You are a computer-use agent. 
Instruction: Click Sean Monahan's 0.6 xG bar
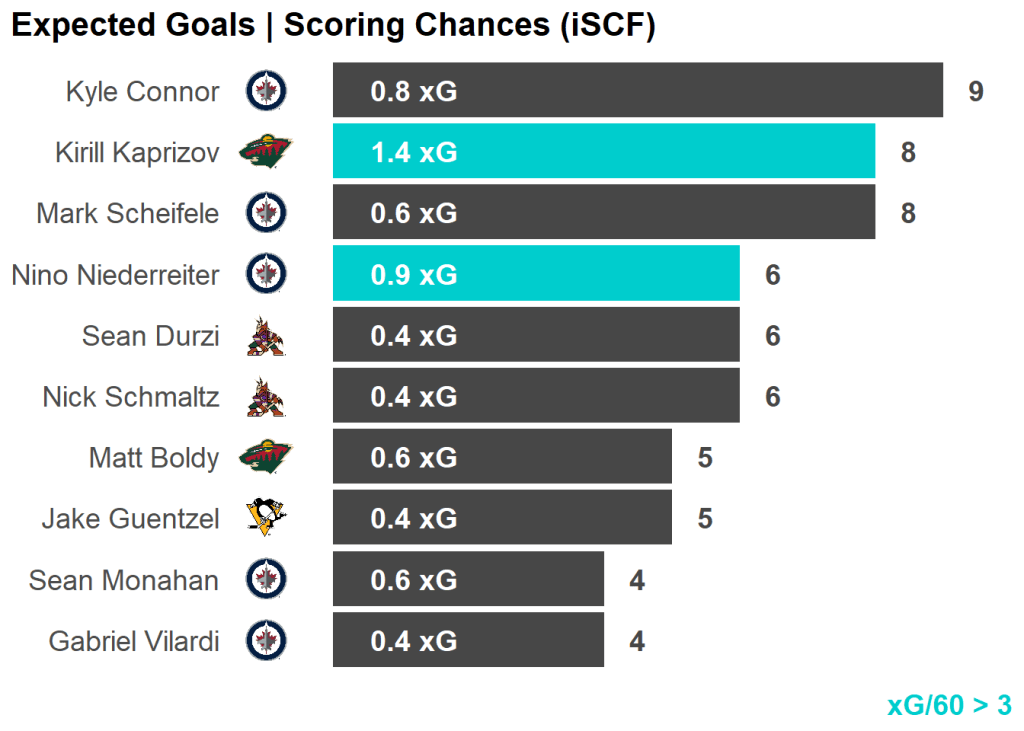pyautogui.click(x=468, y=579)
